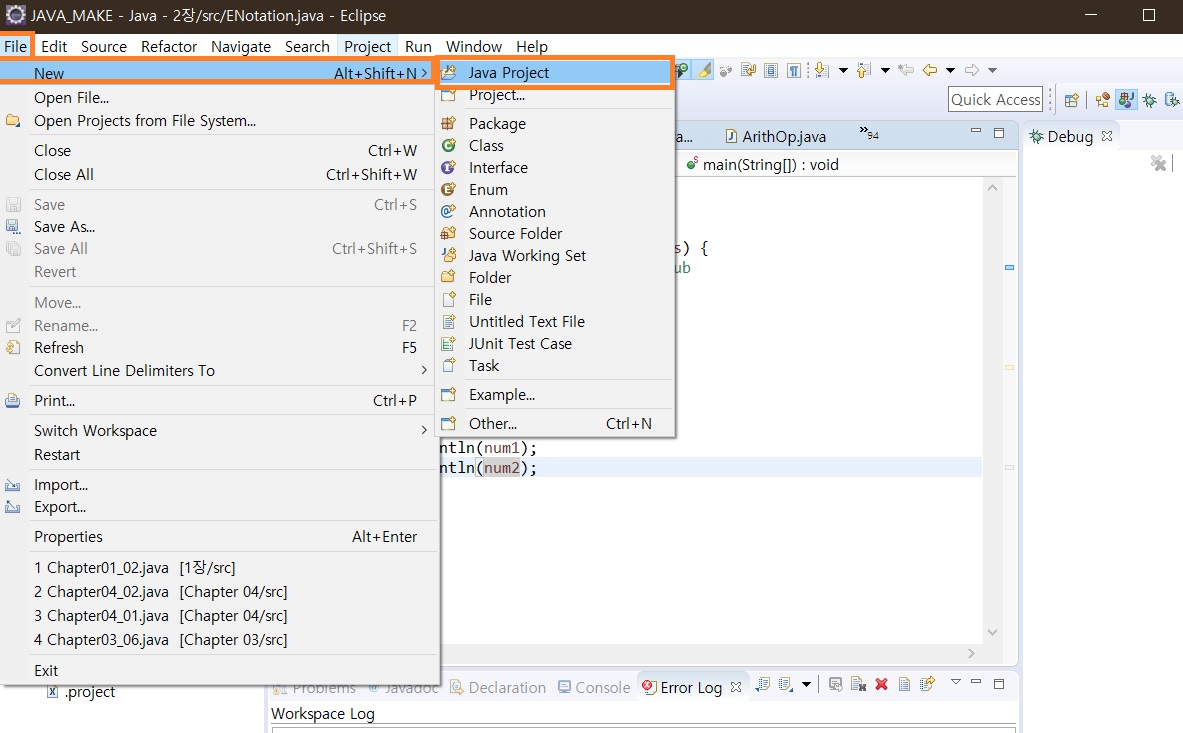Click Import Log icon in Error Log
This screenshot has width=1183, height=733.
785,685
